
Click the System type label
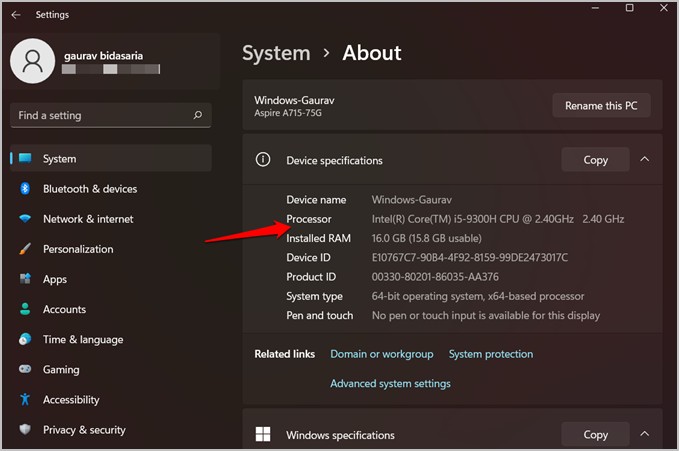[314, 296]
